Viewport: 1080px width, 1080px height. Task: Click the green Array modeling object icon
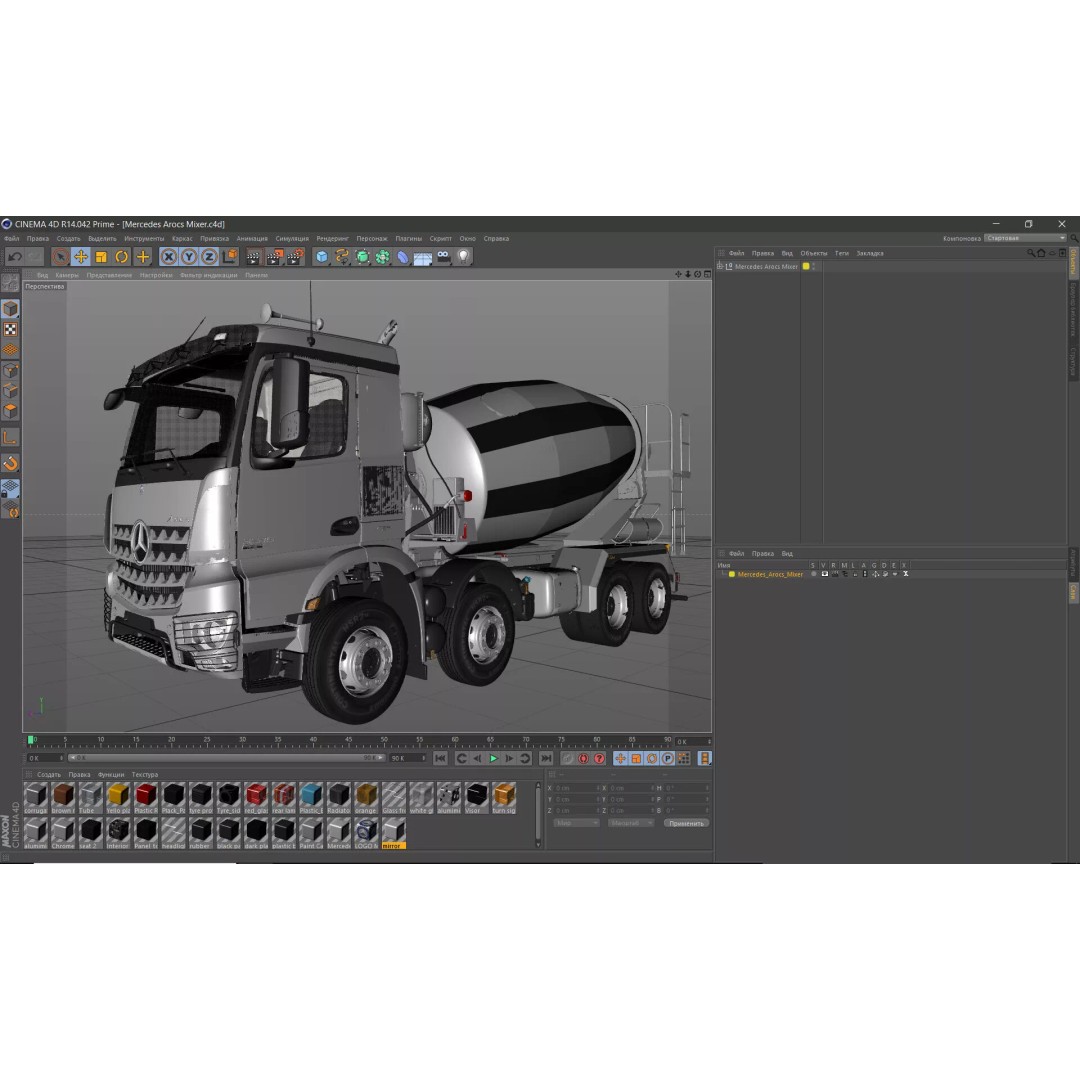pos(382,257)
